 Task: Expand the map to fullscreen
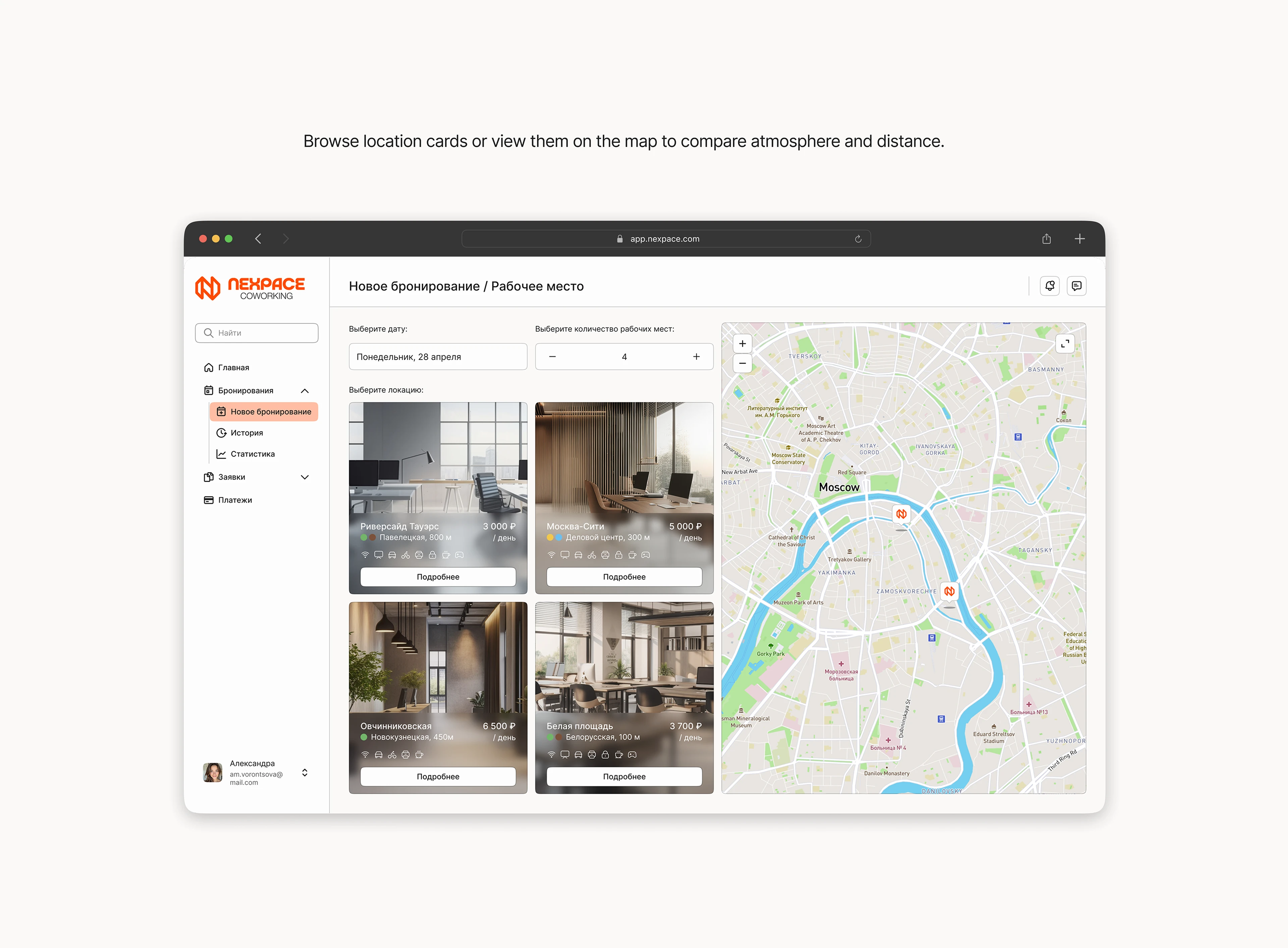pyautogui.click(x=1065, y=344)
